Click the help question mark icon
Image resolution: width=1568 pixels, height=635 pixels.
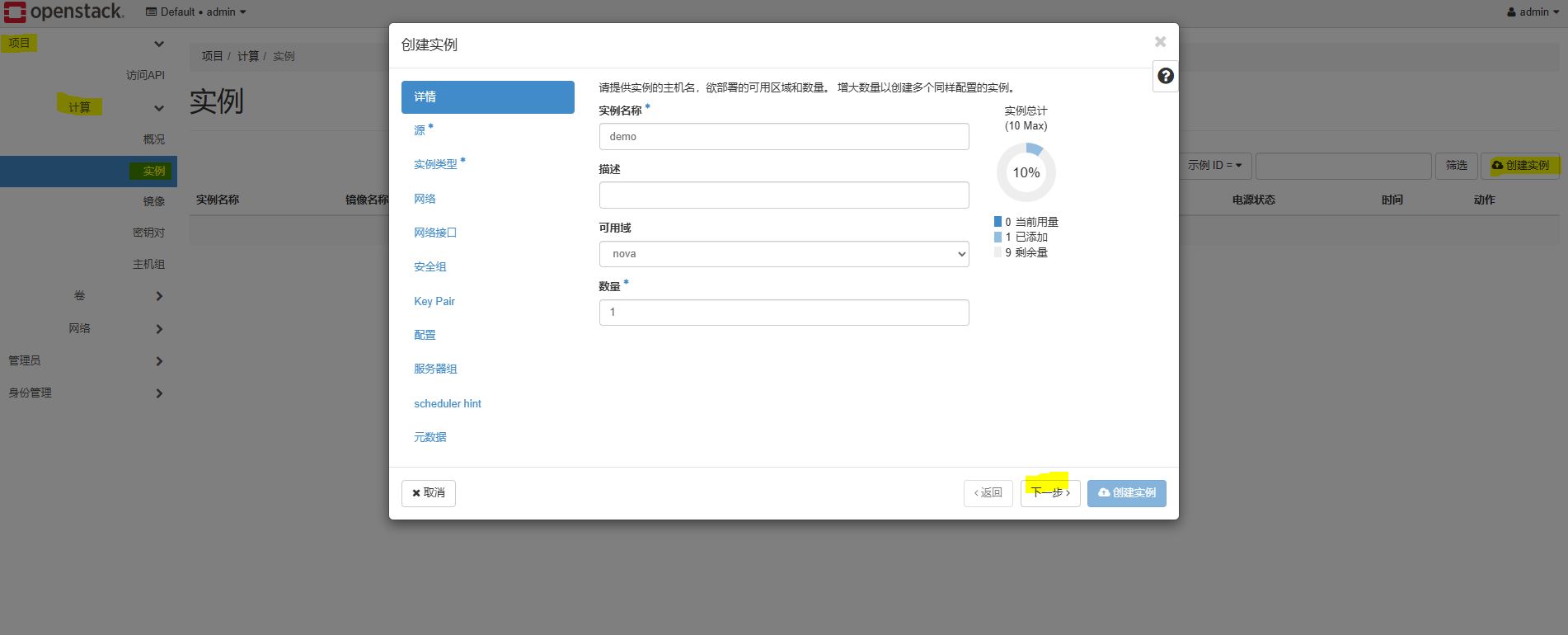click(1165, 76)
